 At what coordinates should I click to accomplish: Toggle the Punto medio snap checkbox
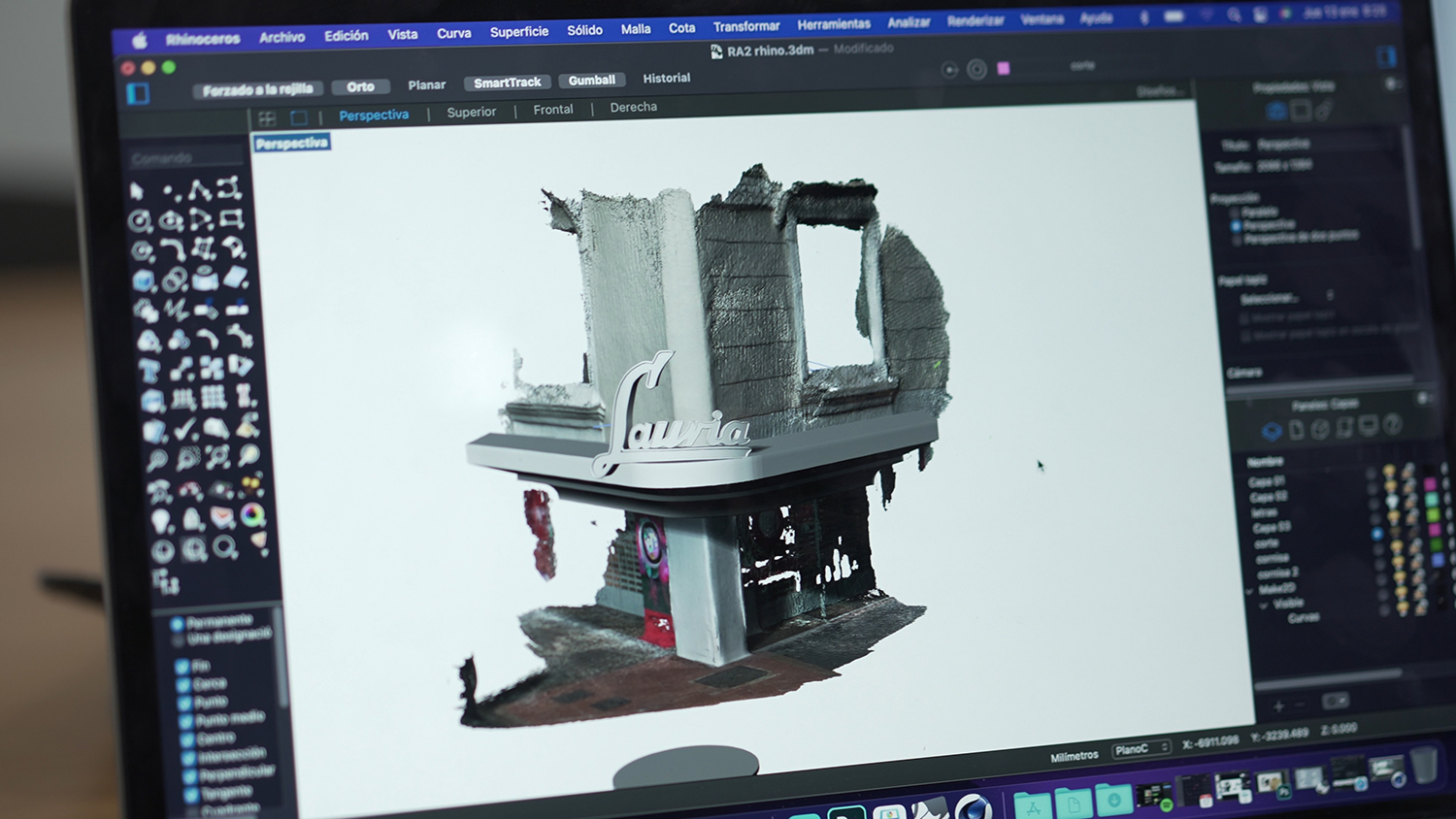tap(184, 721)
